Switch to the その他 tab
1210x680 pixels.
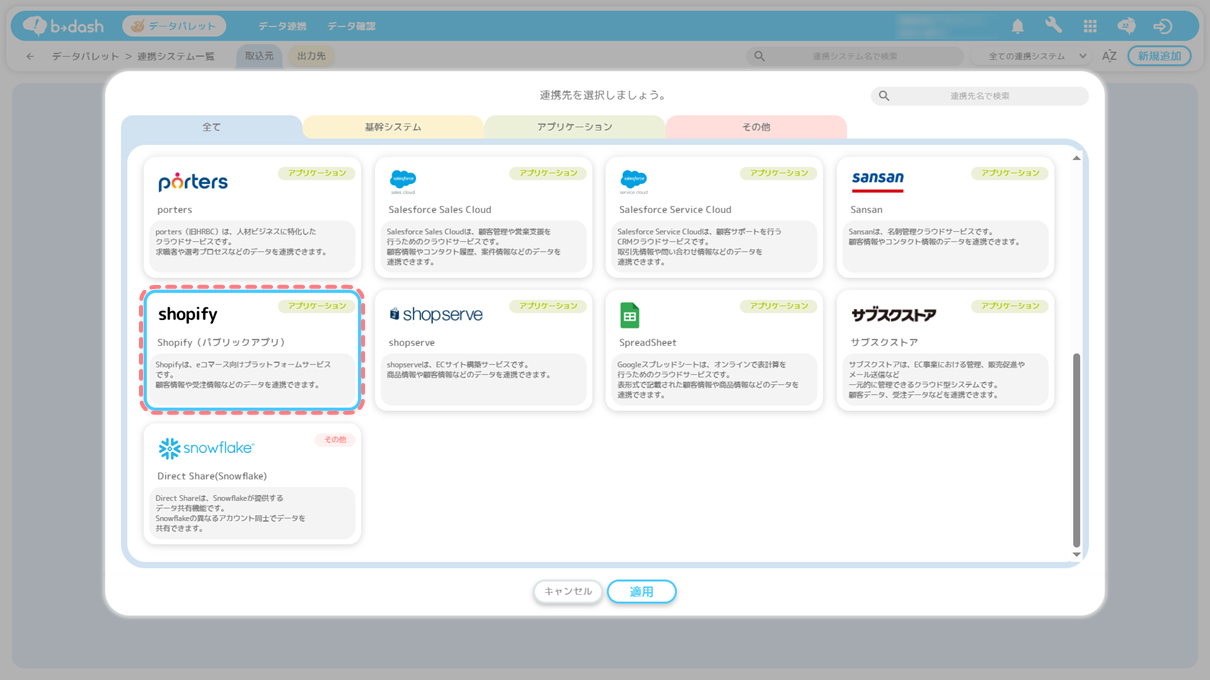pyautogui.click(x=756, y=127)
